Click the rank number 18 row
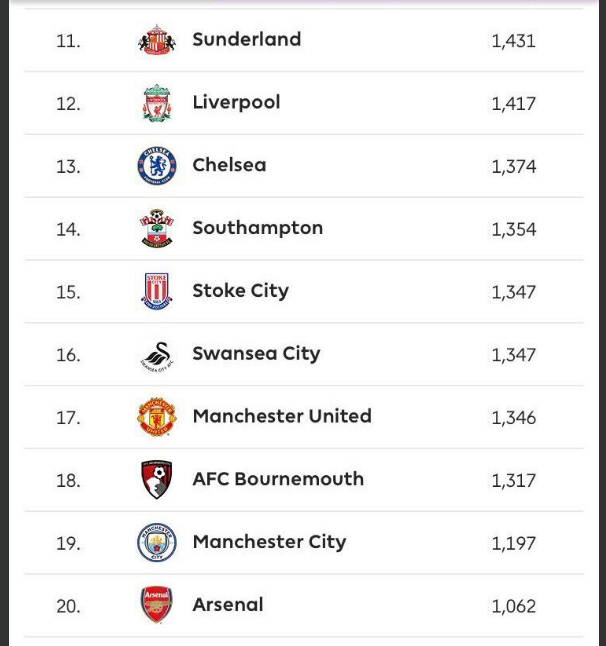This screenshot has height=646, width=606. point(304,480)
